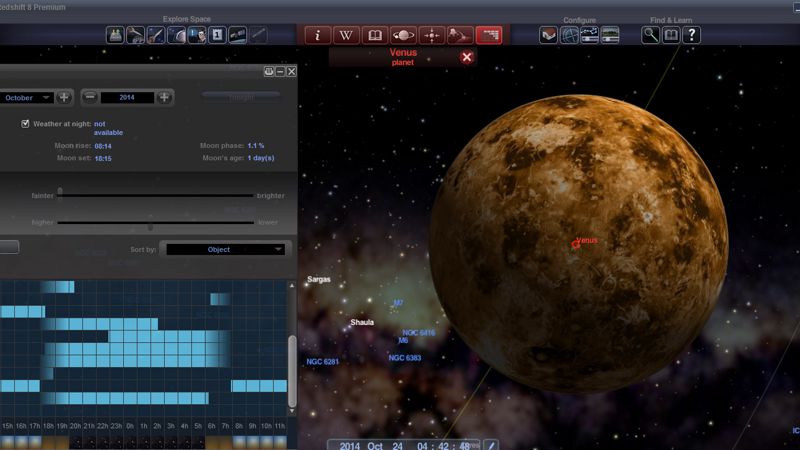This screenshot has width=800, height=450.
Task: Click hour 04 in bottom time display
Action: point(422,446)
